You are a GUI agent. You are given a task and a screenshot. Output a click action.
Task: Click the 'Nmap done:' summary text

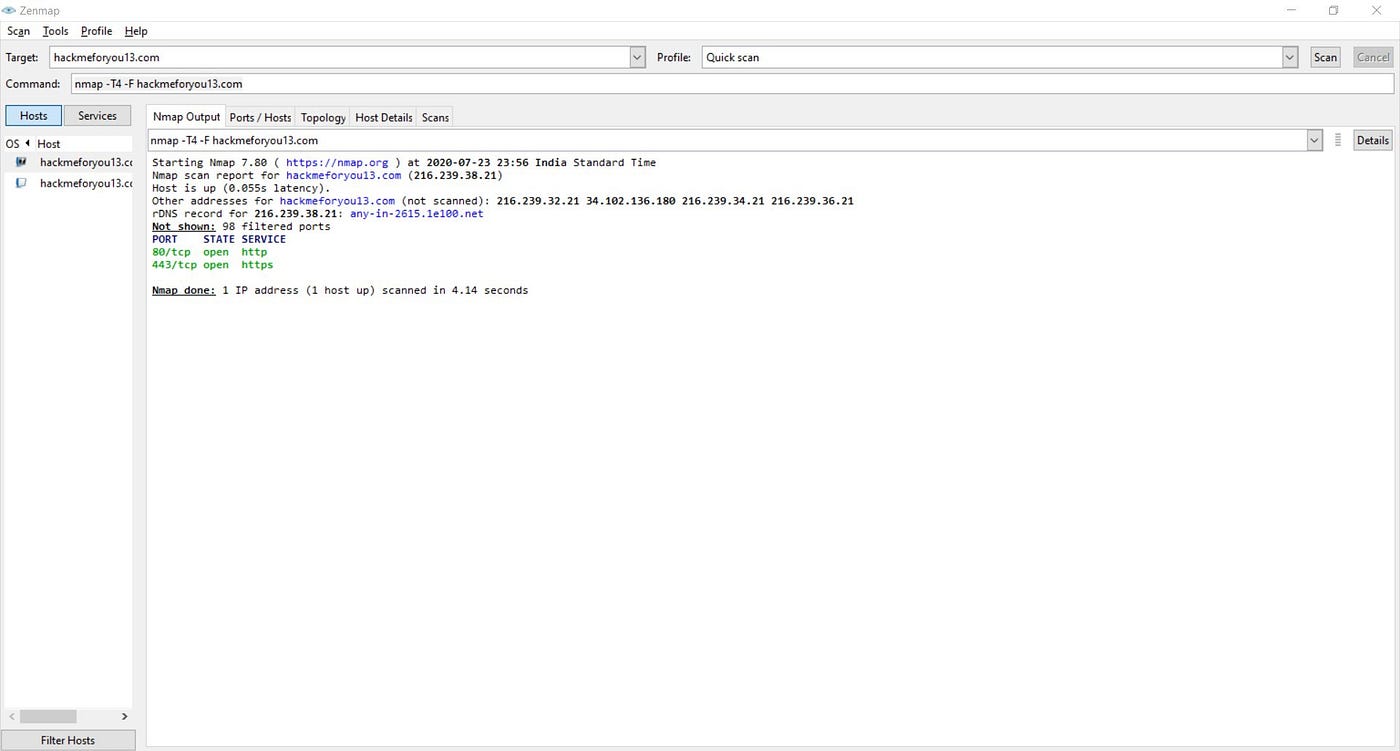183,290
